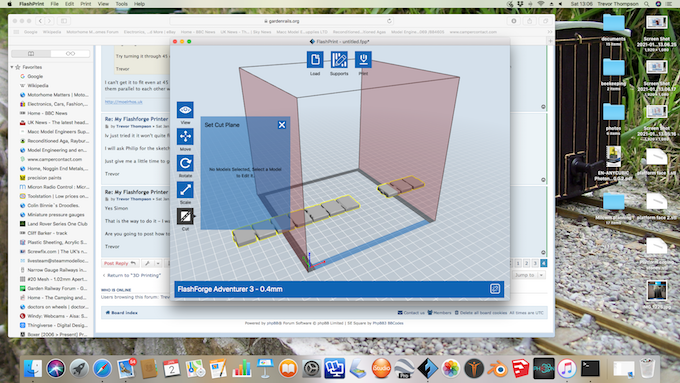
Task: Open Calendar from the Dock
Action: tap(172, 368)
